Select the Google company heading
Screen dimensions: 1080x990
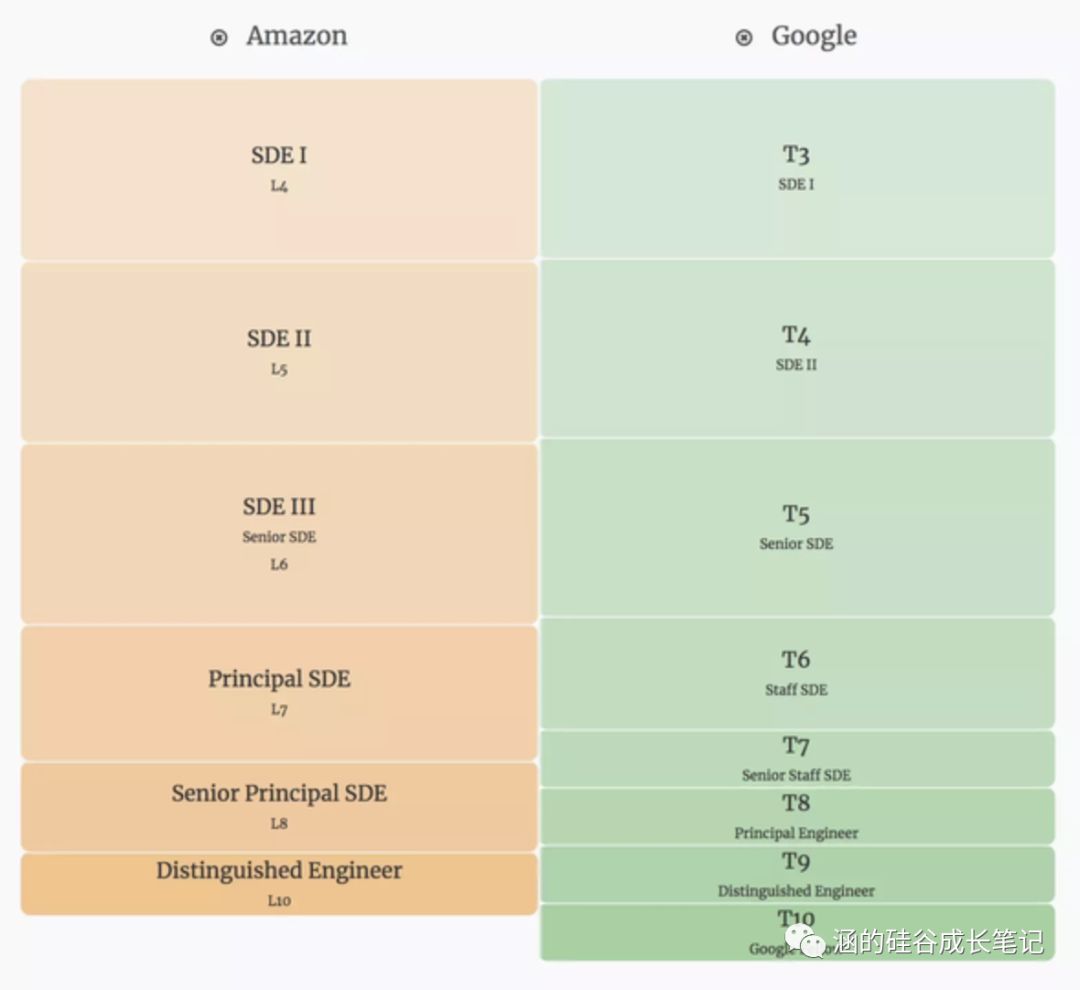click(x=814, y=36)
